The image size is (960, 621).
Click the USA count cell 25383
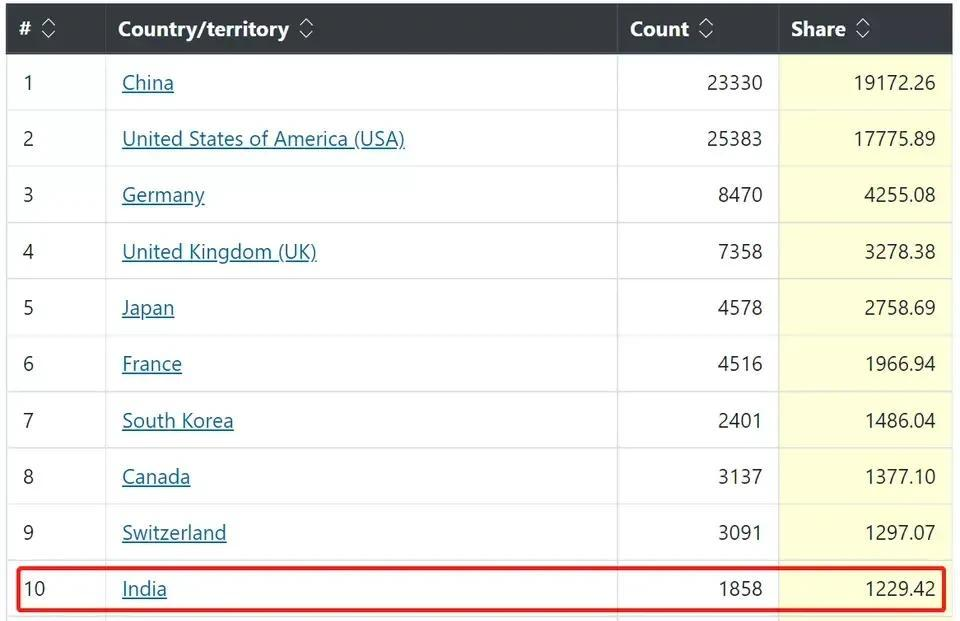click(734, 139)
